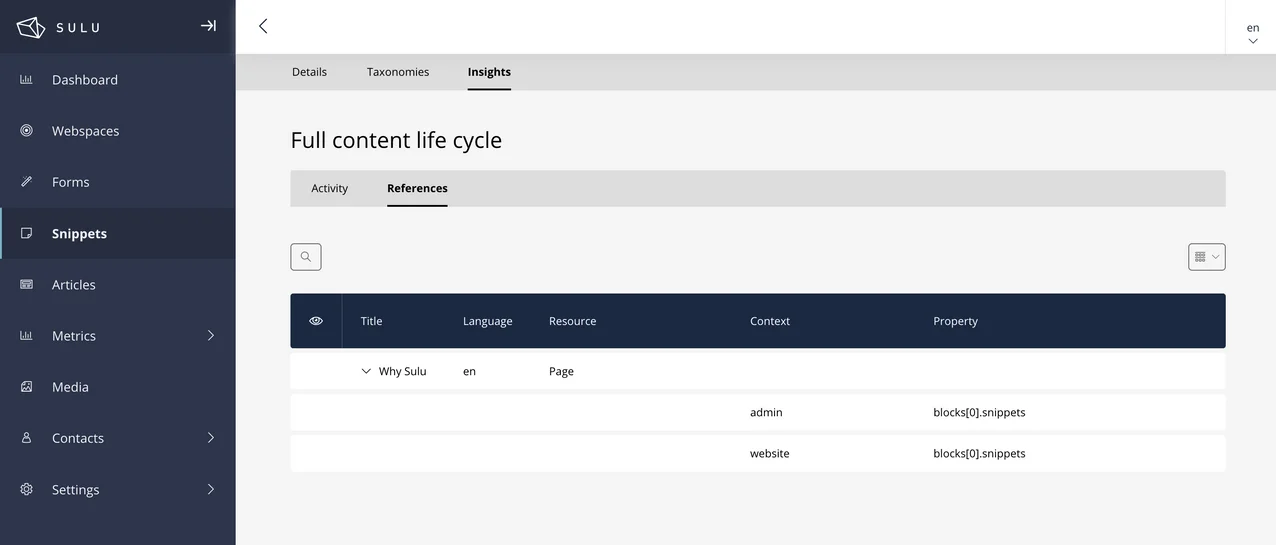Collapse the Why Sulu row
The width and height of the screenshot is (1276, 545).
[366, 371]
